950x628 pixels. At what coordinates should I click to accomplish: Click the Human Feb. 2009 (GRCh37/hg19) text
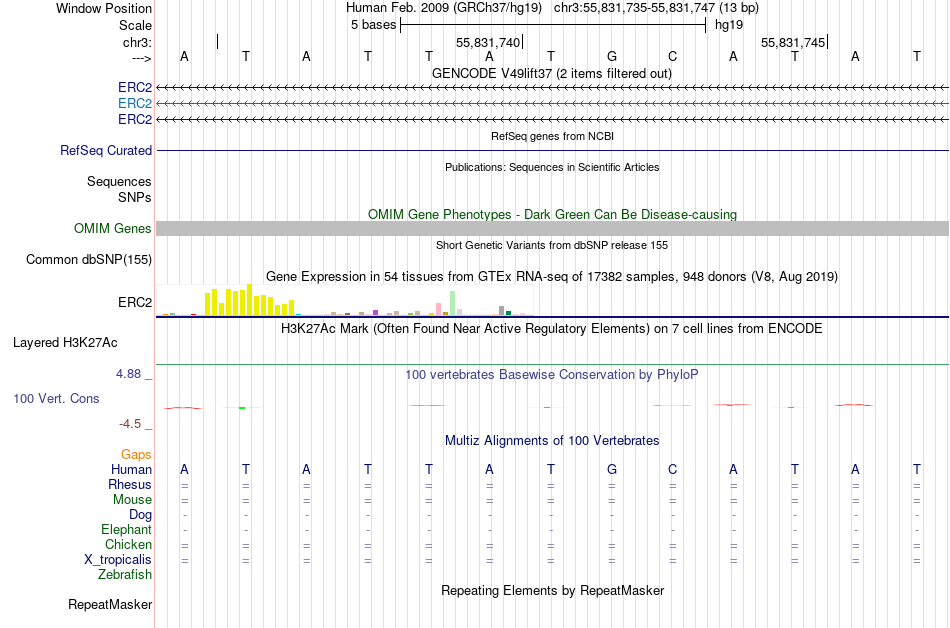[443, 8]
